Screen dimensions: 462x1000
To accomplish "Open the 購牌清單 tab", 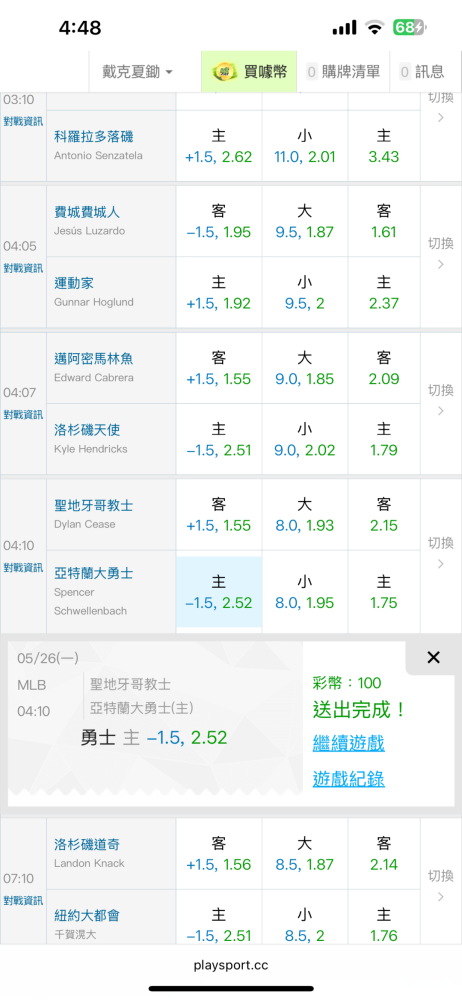I will (344, 72).
